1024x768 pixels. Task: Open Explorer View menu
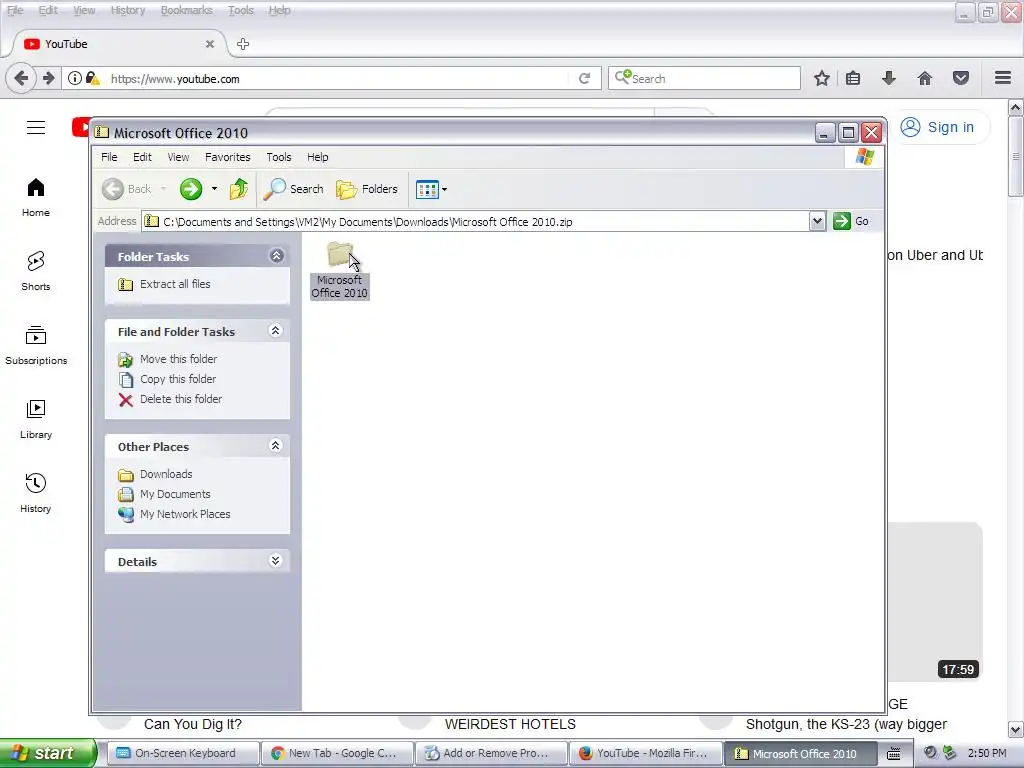point(178,157)
